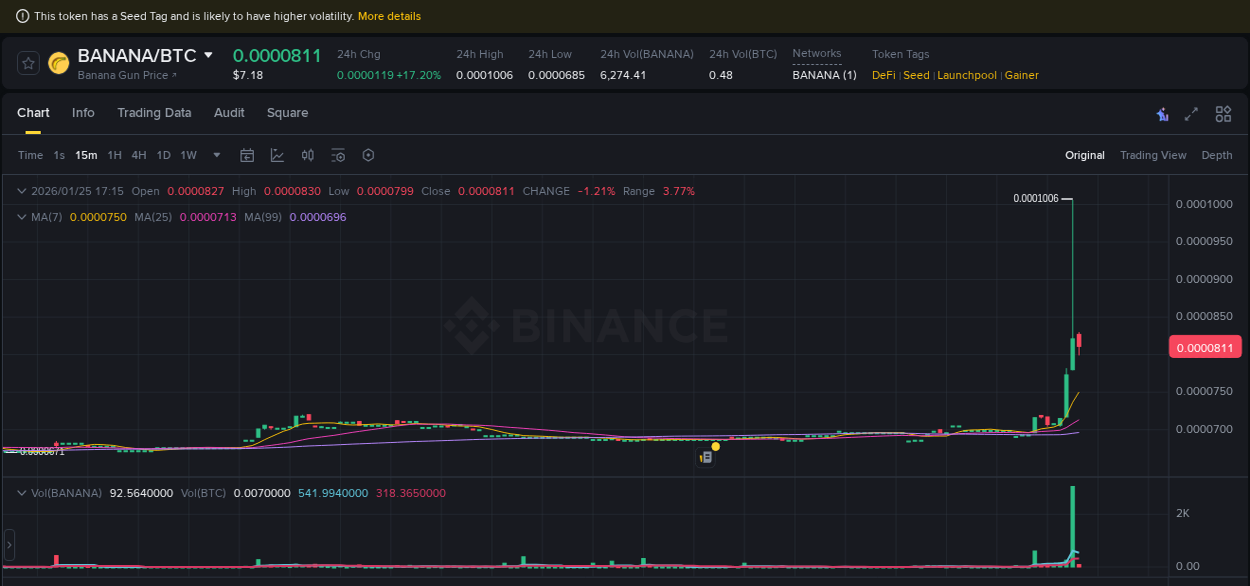The width and height of the screenshot is (1250, 586).
Task: Open the chart type selector icon
Action: (277, 155)
